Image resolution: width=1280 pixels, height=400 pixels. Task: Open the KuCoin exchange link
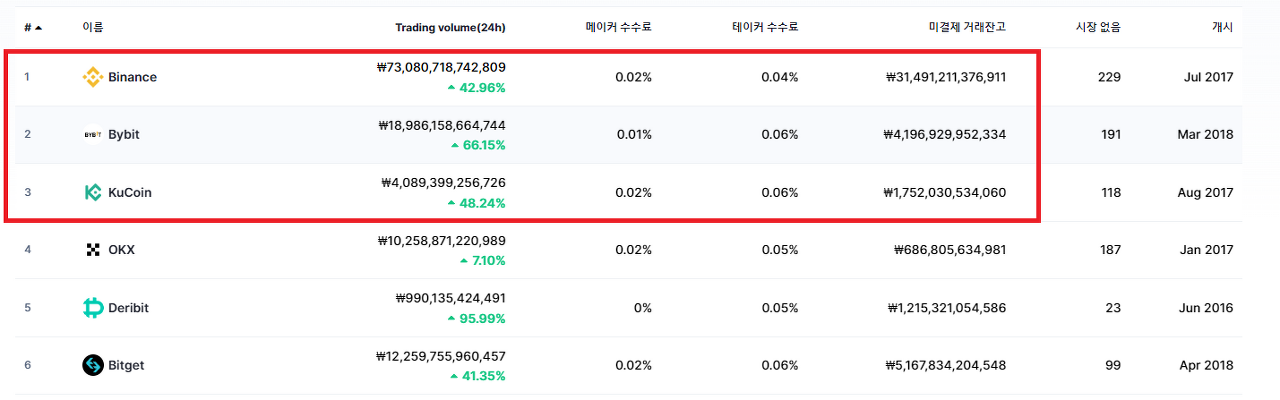(130, 192)
